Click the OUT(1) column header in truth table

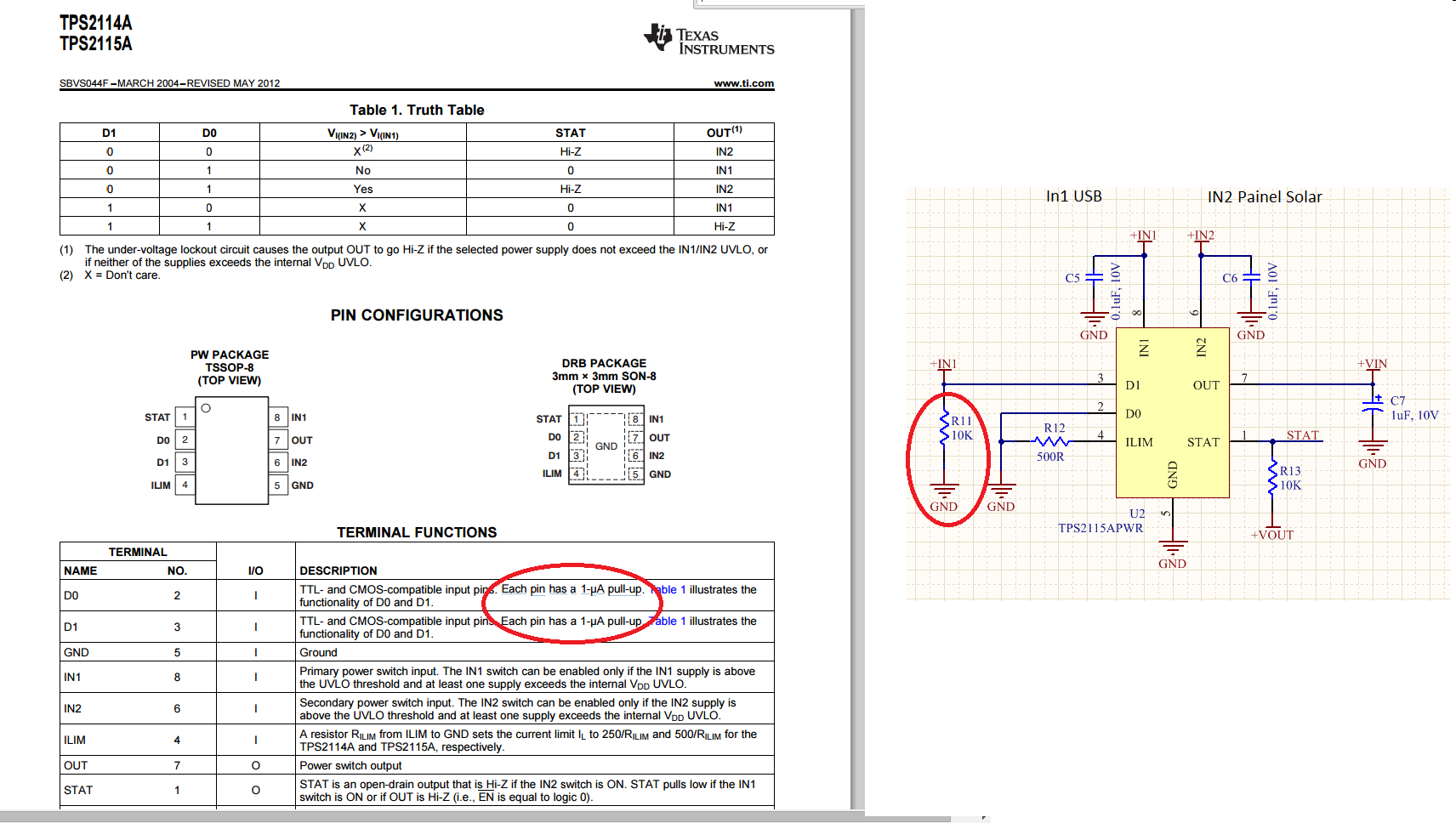click(x=725, y=132)
